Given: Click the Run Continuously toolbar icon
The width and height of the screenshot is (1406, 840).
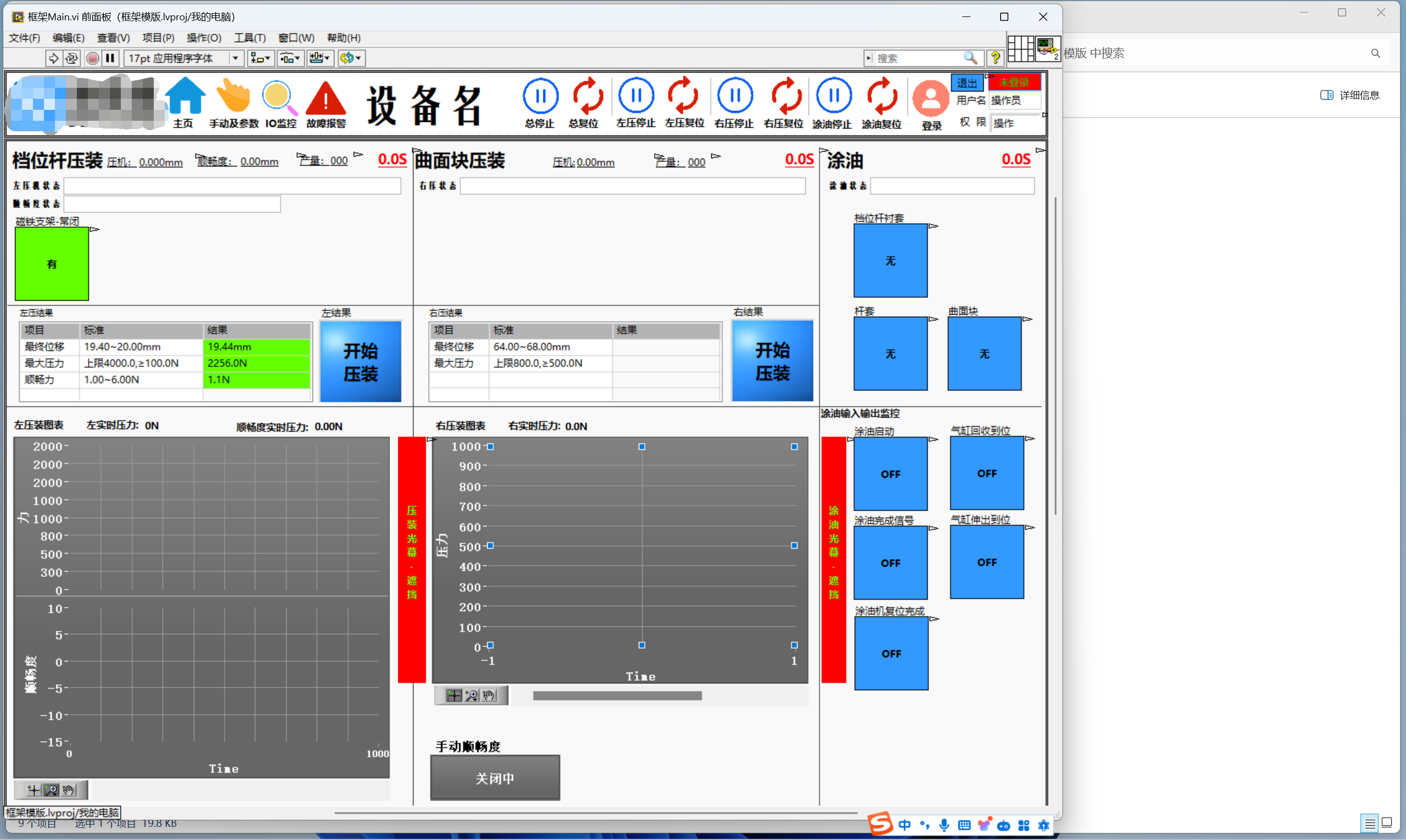Looking at the screenshot, I should pyautogui.click(x=71, y=58).
